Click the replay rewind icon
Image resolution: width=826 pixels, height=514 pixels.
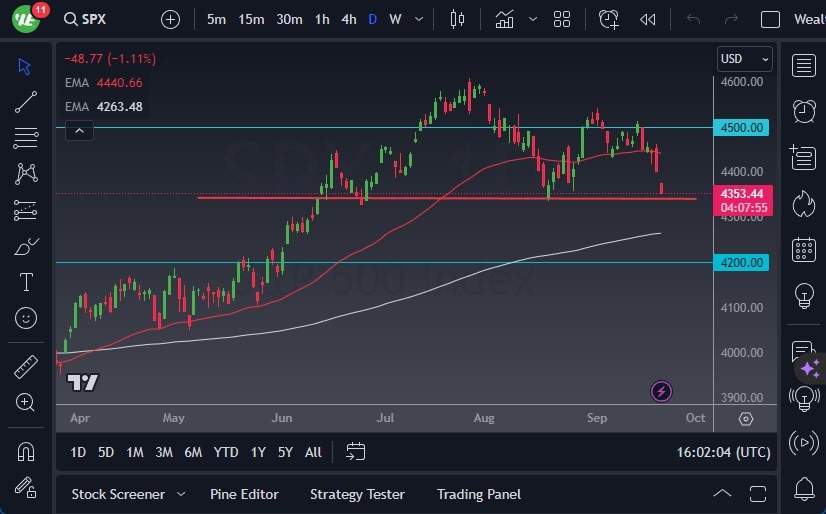click(648, 19)
